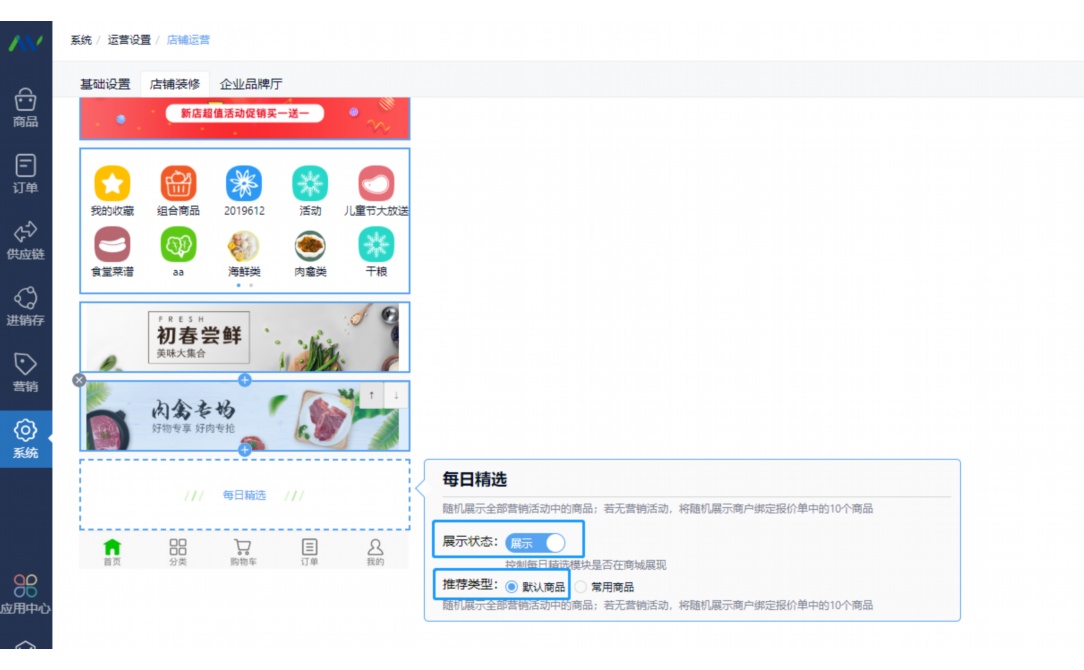The width and height of the screenshot is (1084, 670).
Task: Add module below the 肉禽专场 banner
Action: 245,450
